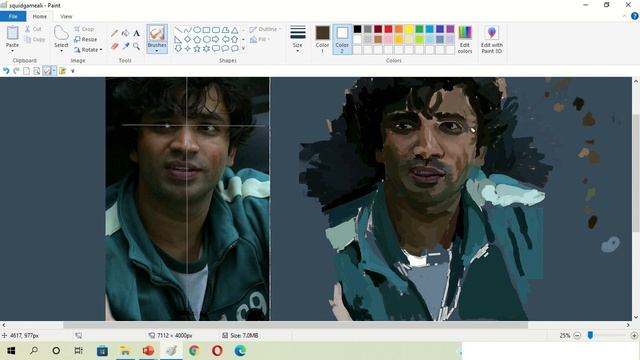Expand the Brushes dropdown arrow

pos(157,51)
